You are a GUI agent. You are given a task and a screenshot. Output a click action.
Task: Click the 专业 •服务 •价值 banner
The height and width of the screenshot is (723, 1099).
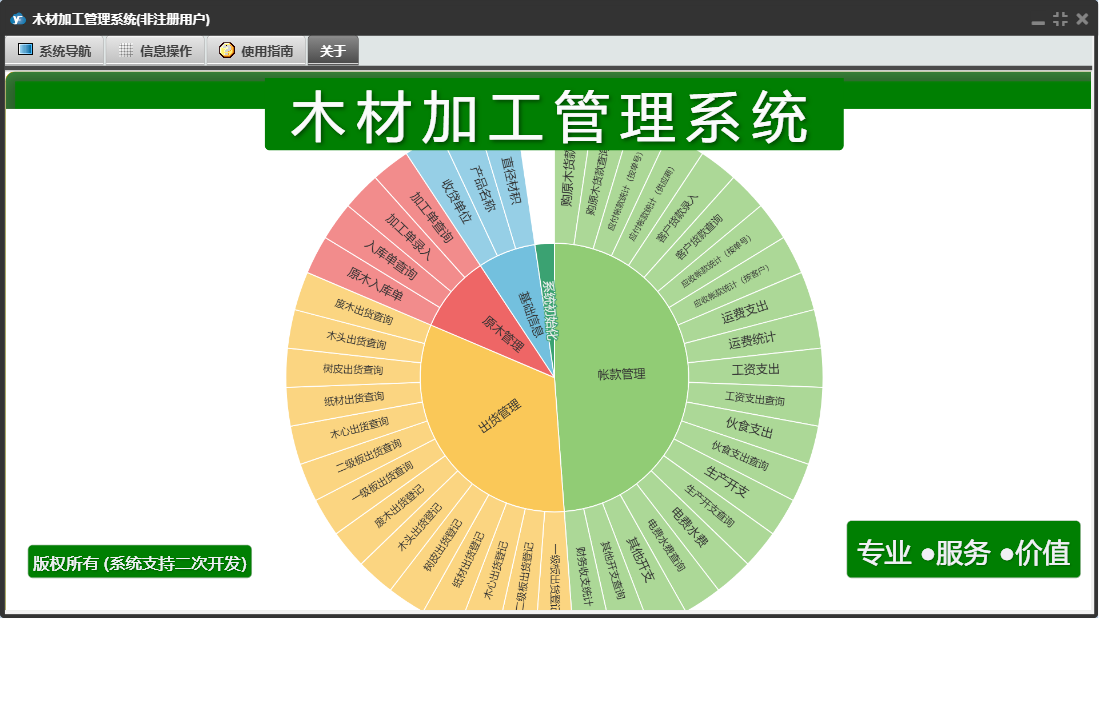tap(963, 550)
